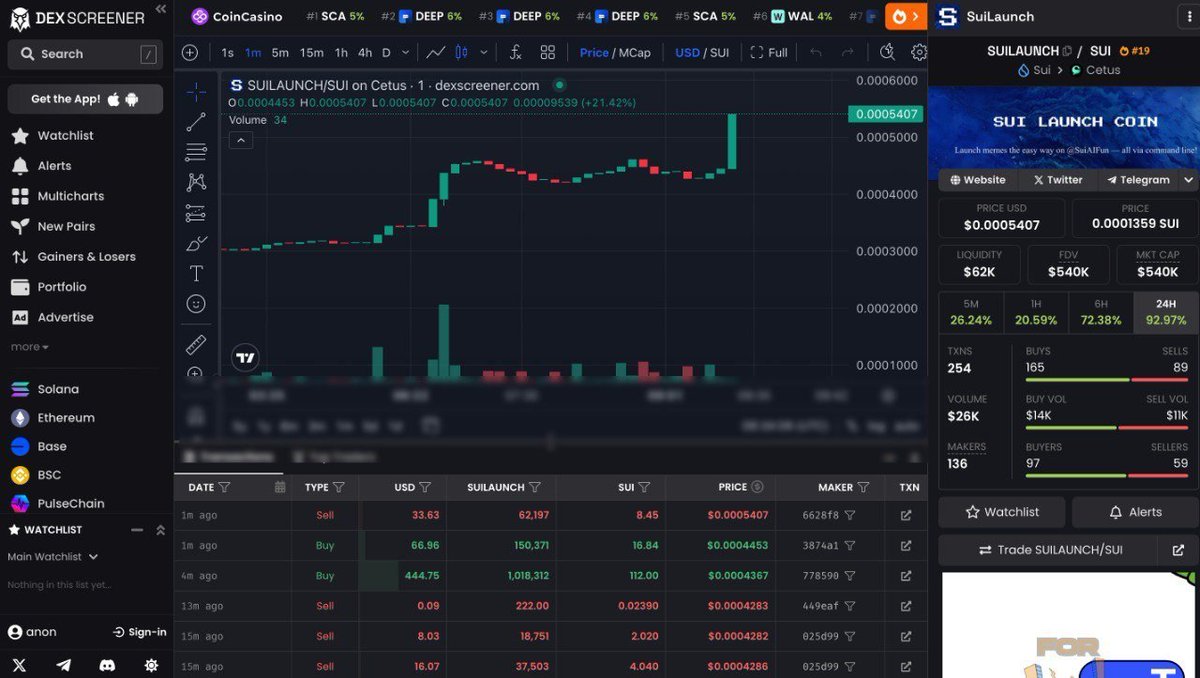1200x678 pixels.
Task: Open the calendar date picker in DATE column
Action: tap(280, 487)
